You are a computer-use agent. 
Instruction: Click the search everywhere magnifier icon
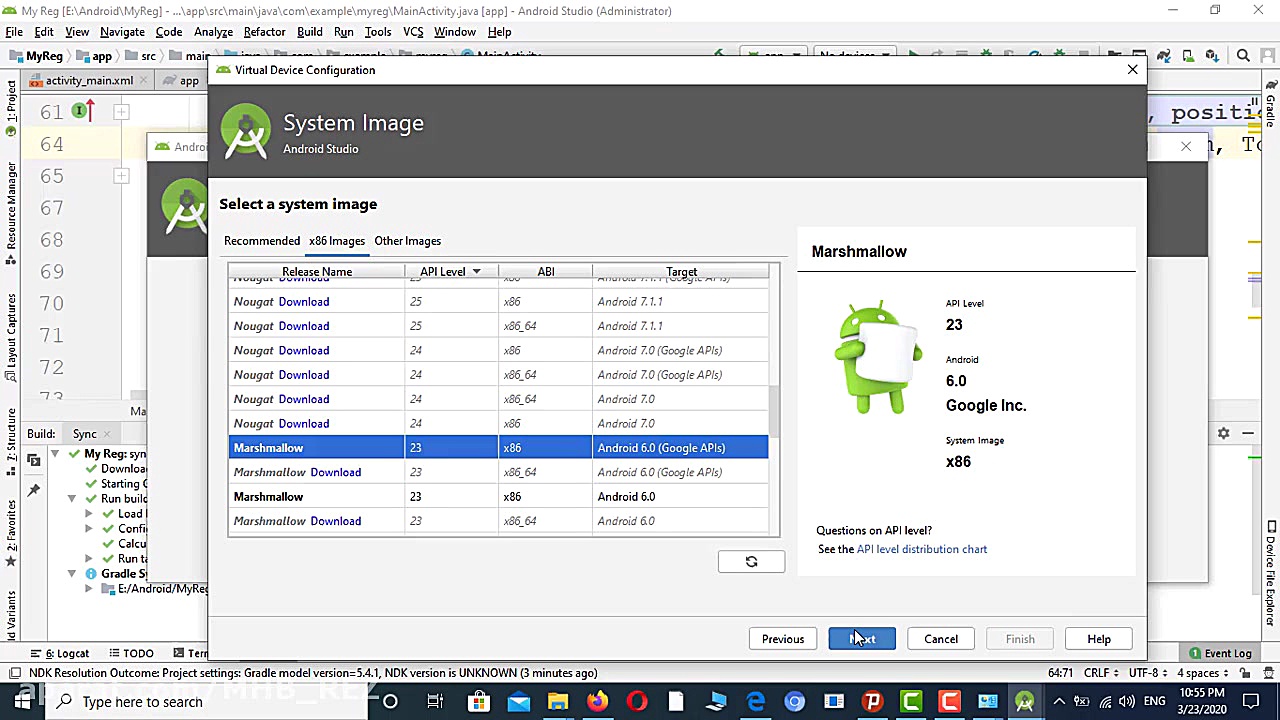coord(1243,56)
